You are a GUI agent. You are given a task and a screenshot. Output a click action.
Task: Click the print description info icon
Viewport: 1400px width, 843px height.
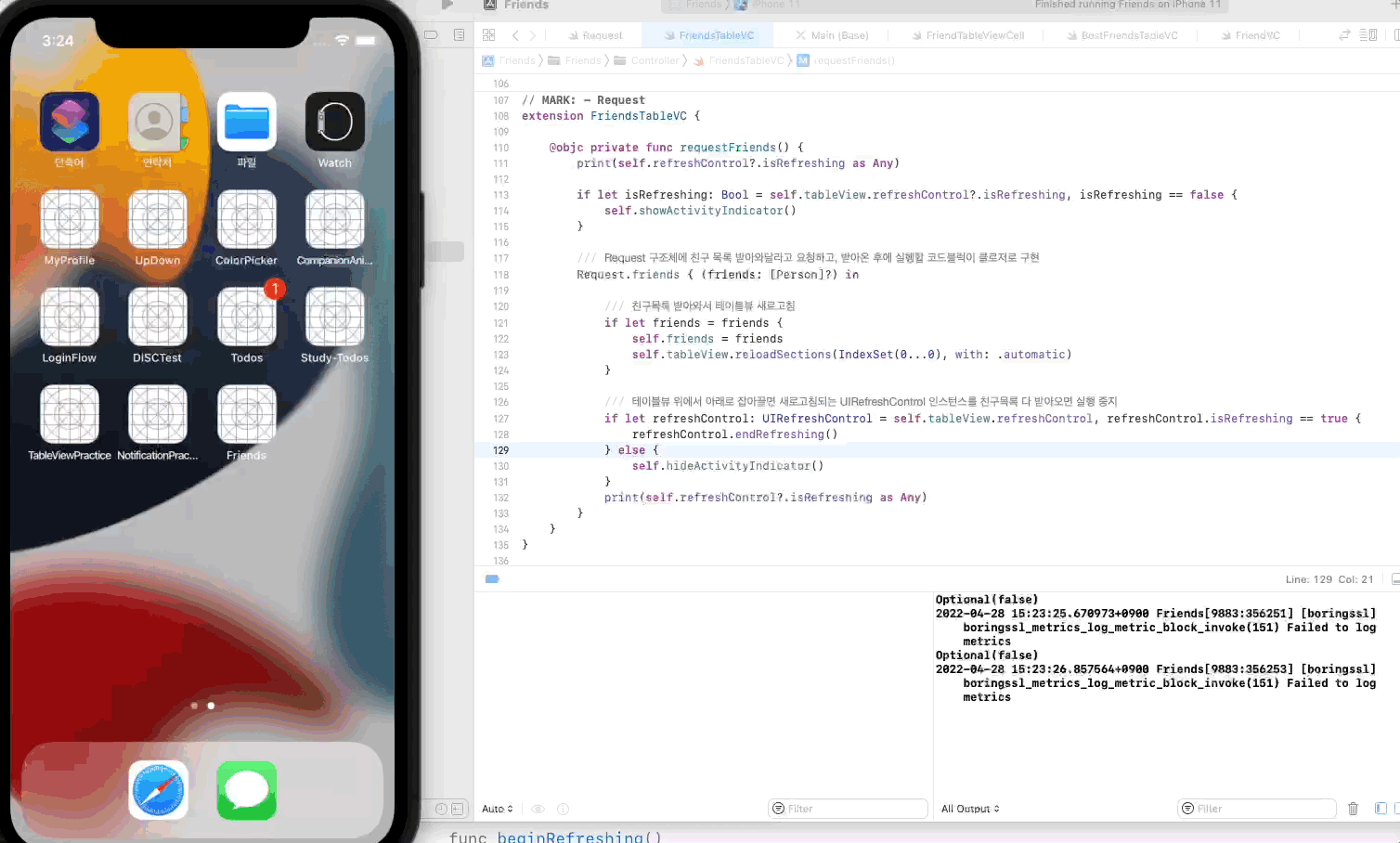[x=563, y=809]
